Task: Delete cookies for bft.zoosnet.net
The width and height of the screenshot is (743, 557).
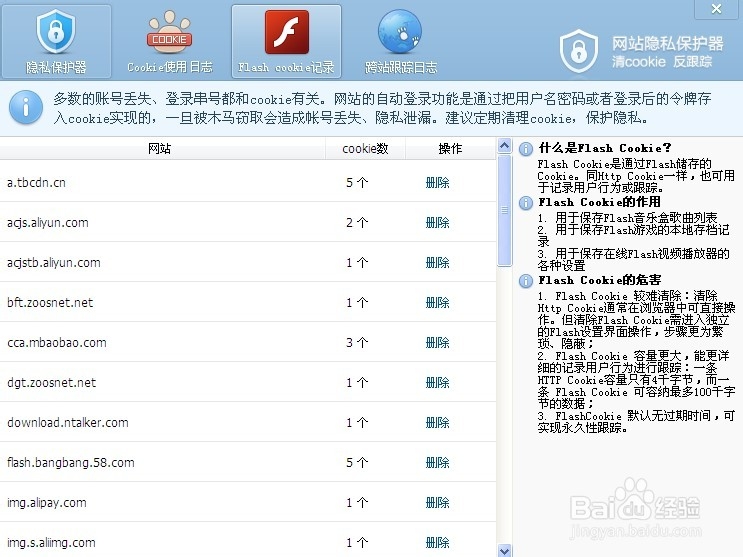Action: point(437,302)
